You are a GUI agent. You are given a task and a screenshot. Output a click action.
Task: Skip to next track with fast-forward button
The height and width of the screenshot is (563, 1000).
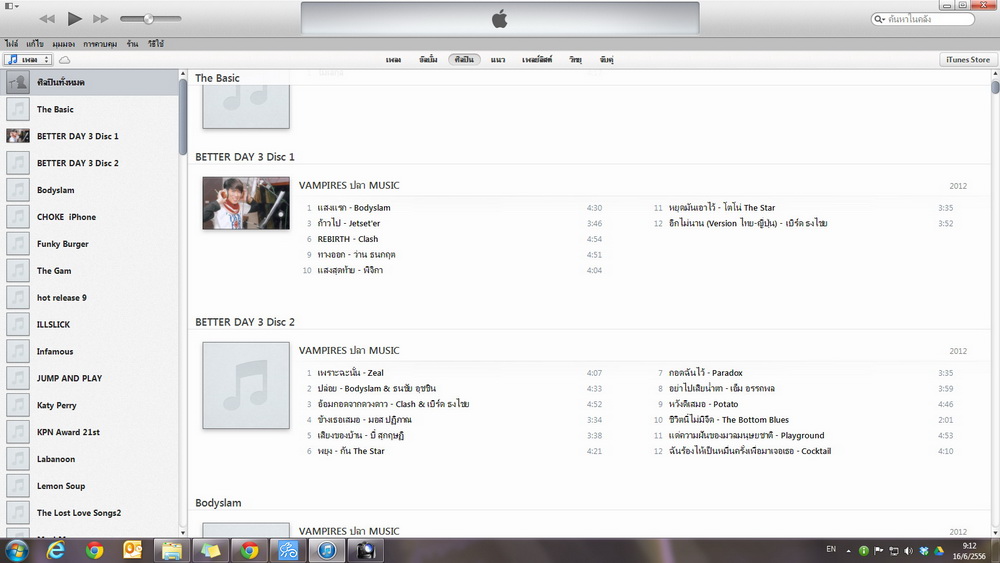coord(101,19)
